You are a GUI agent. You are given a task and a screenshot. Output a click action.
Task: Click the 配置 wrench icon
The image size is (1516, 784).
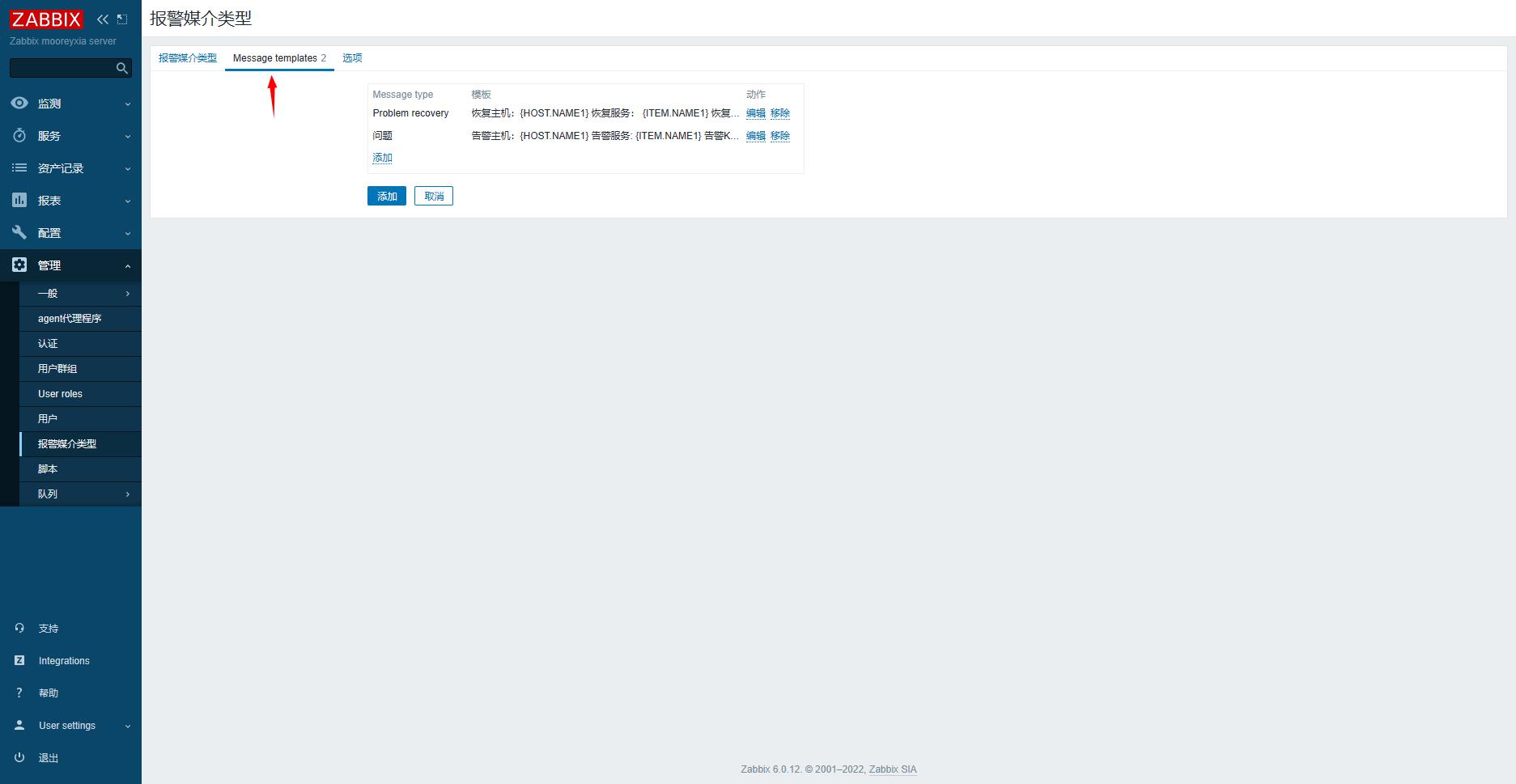click(x=19, y=233)
